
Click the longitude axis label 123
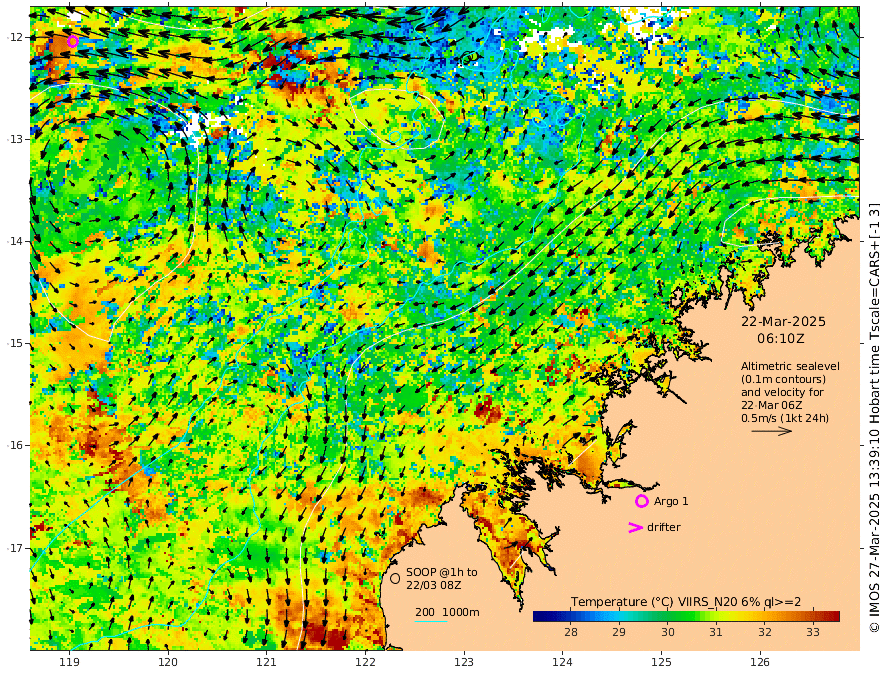coord(464,662)
